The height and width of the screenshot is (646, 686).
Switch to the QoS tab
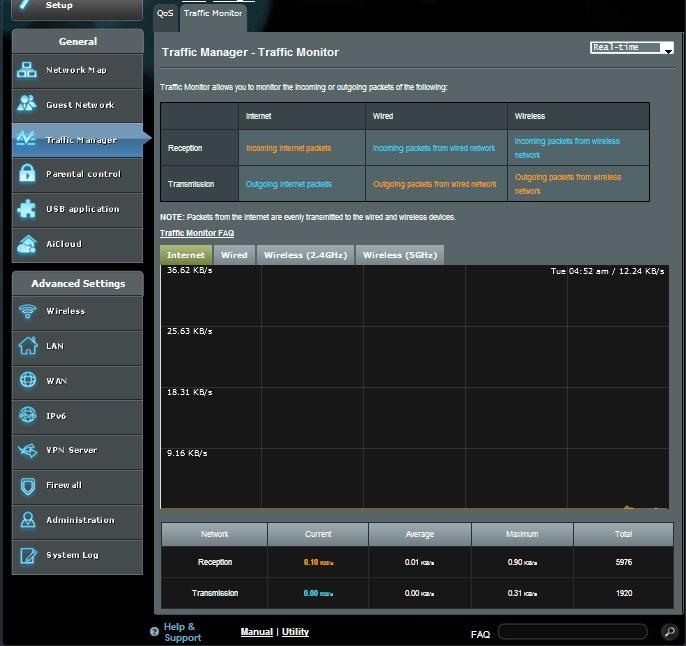click(165, 14)
